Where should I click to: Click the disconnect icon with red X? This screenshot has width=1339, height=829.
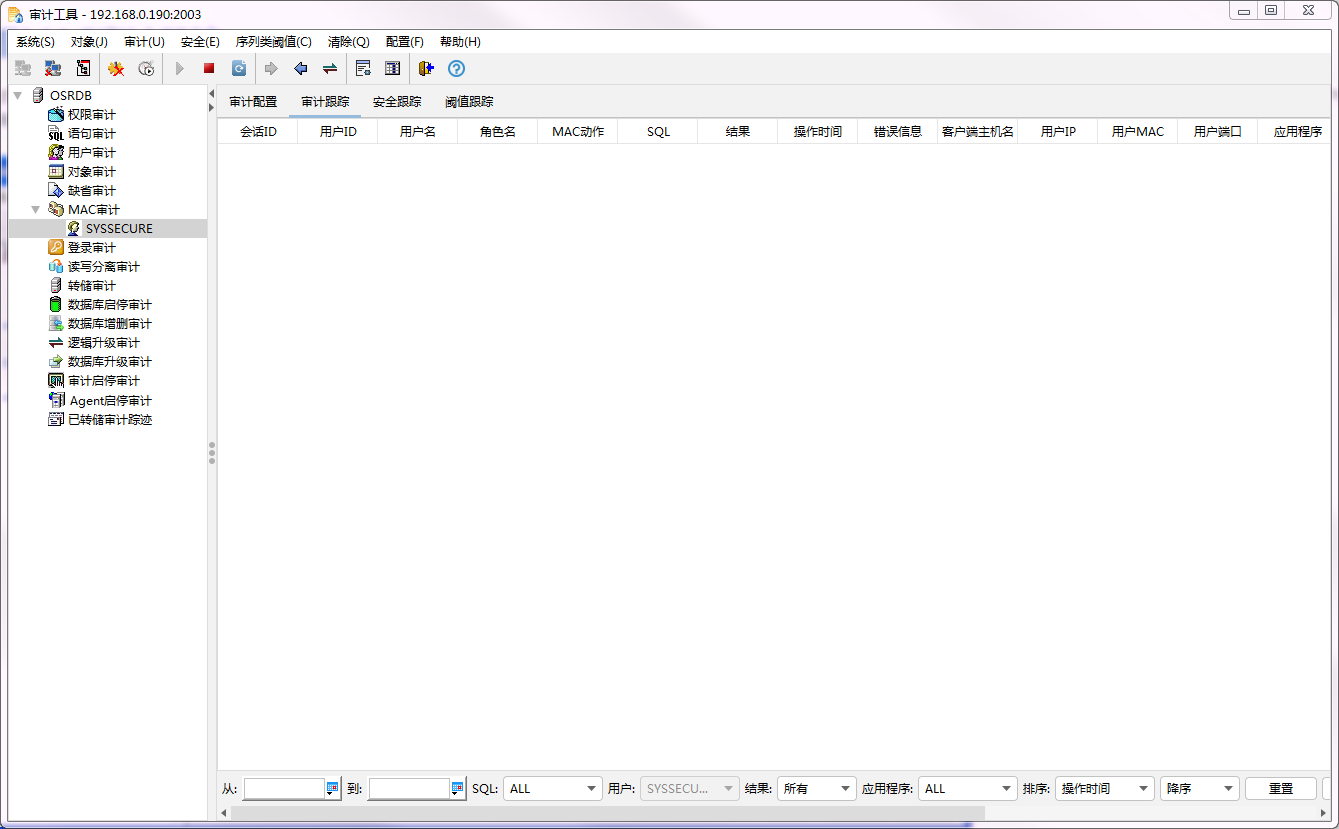[x=53, y=69]
